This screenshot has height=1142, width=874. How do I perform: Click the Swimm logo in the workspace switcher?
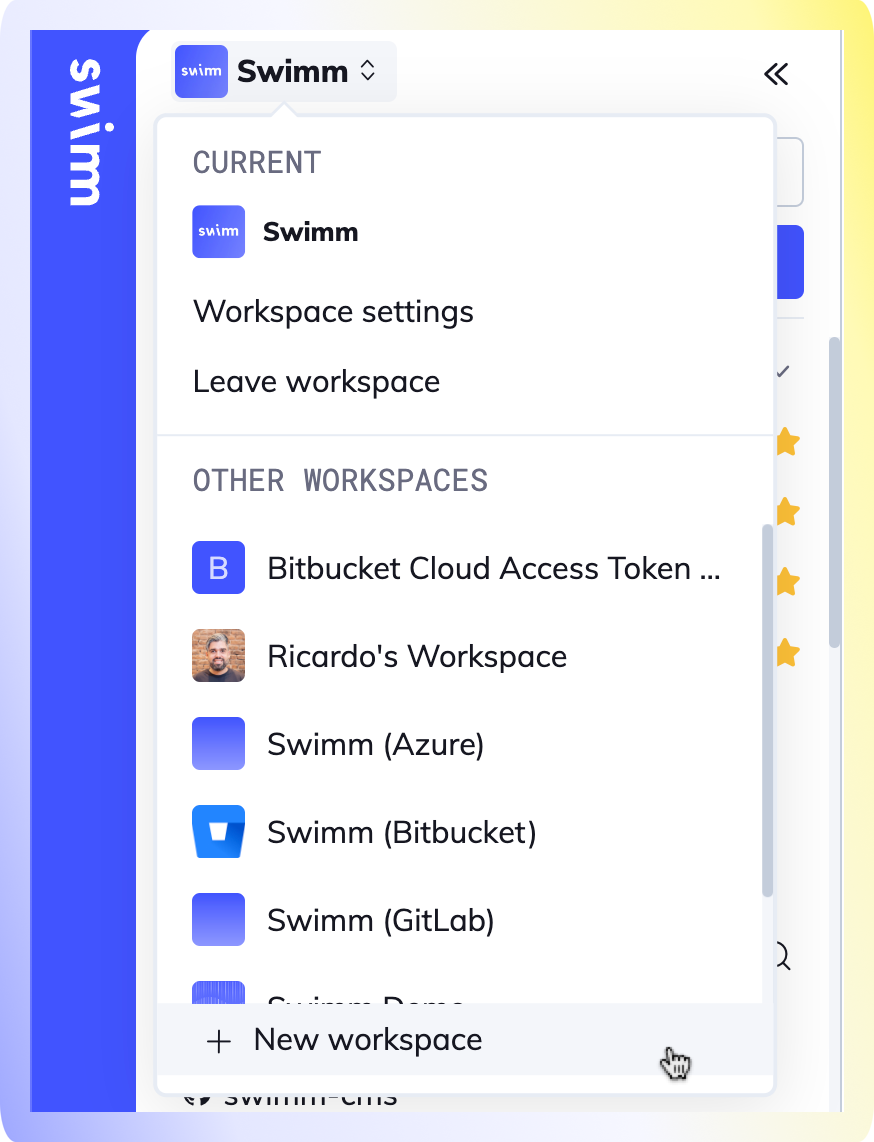[x=201, y=71]
